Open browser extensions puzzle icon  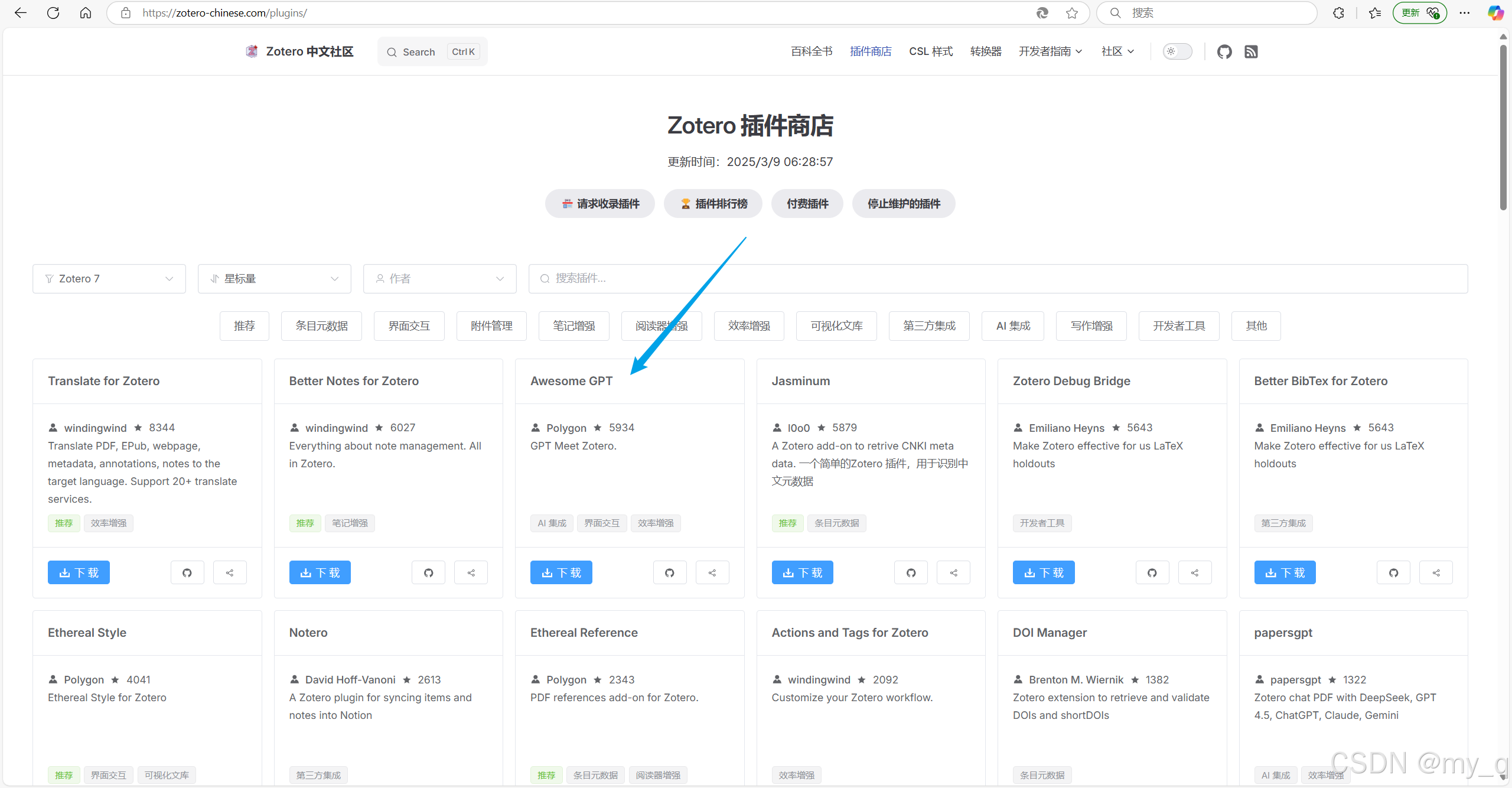click(1339, 13)
